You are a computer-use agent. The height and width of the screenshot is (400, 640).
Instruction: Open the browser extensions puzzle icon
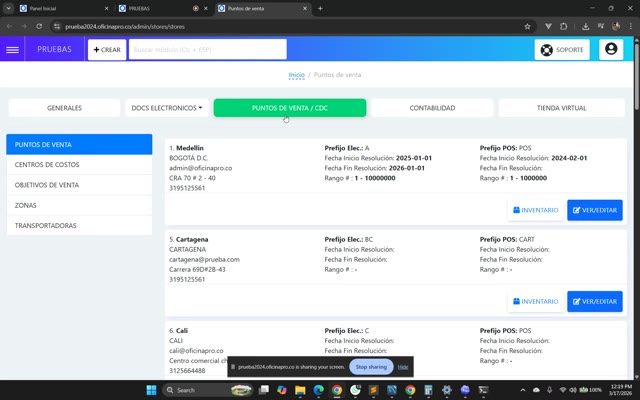click(564, 27)
